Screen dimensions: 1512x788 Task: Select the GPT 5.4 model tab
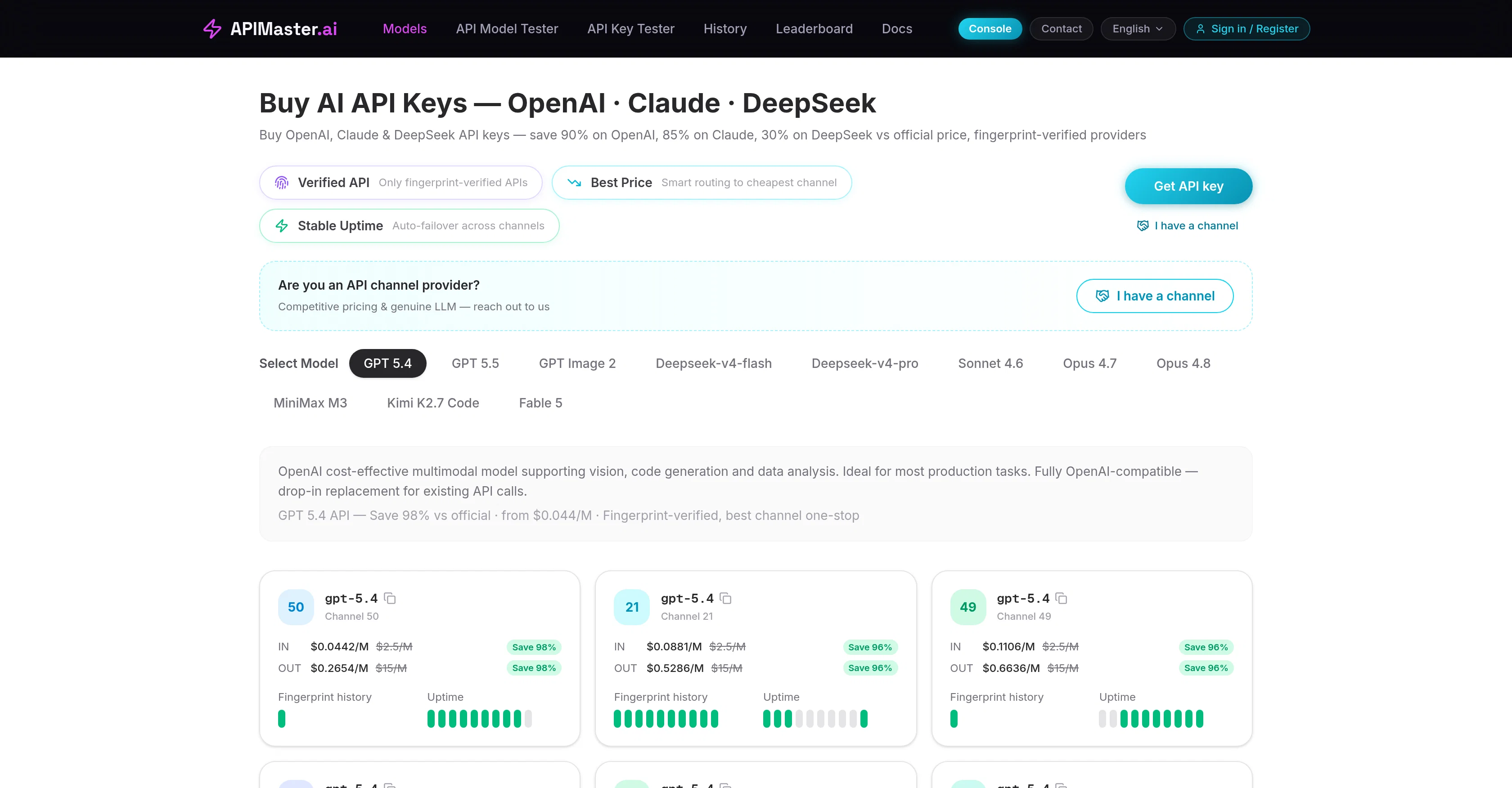pyautogui.click(x=387, y=363)
